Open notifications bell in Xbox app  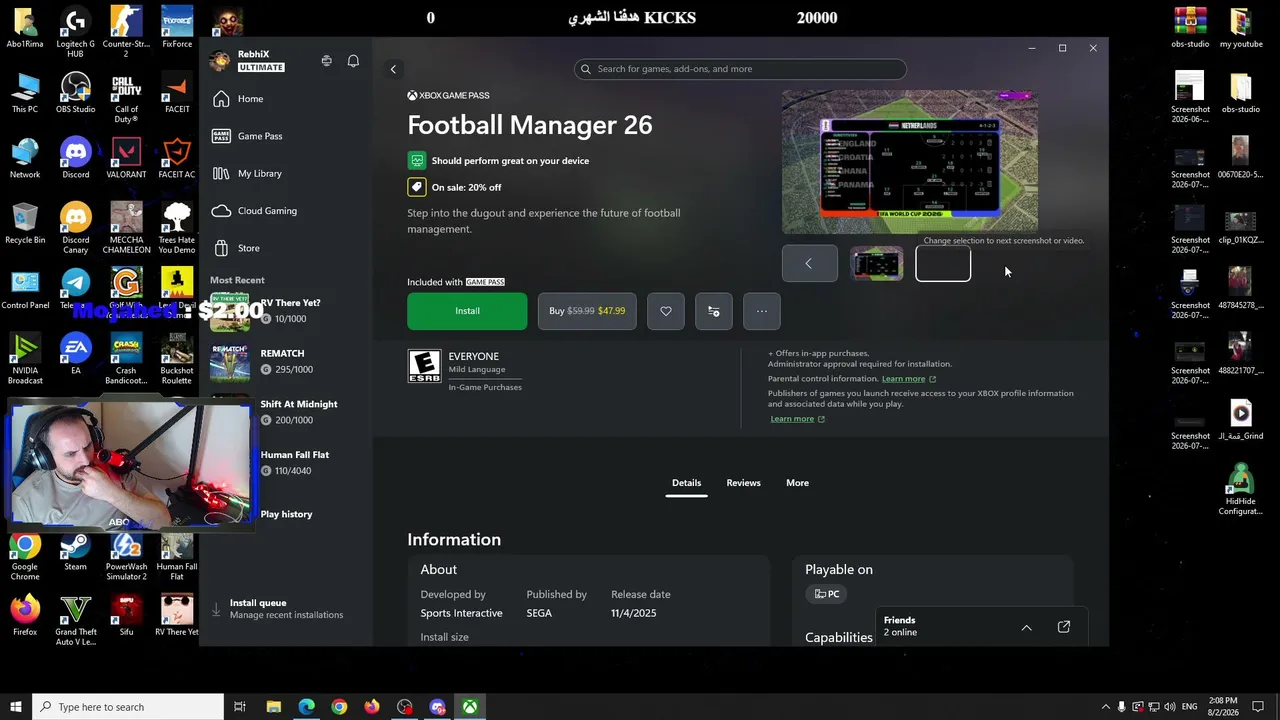353,61
